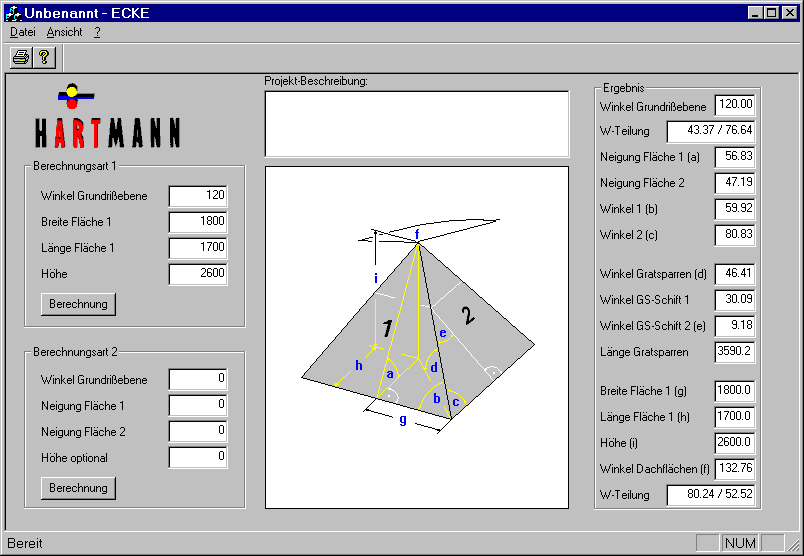Select Winkel Grundrißebene field showing 120
Image resolution: width=804 pixels, height=556 pixels.
[x=198, y=196]
